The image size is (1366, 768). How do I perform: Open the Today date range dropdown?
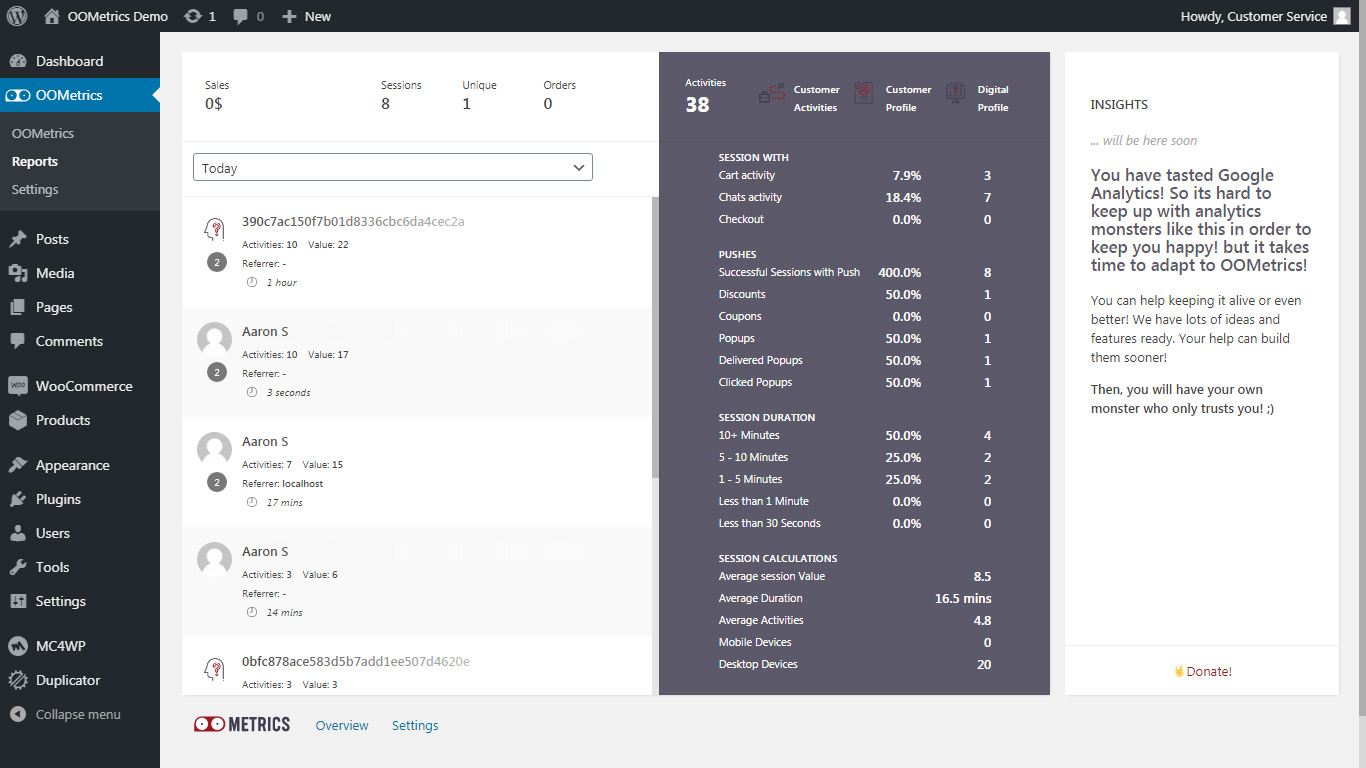[x=393, y=168]
